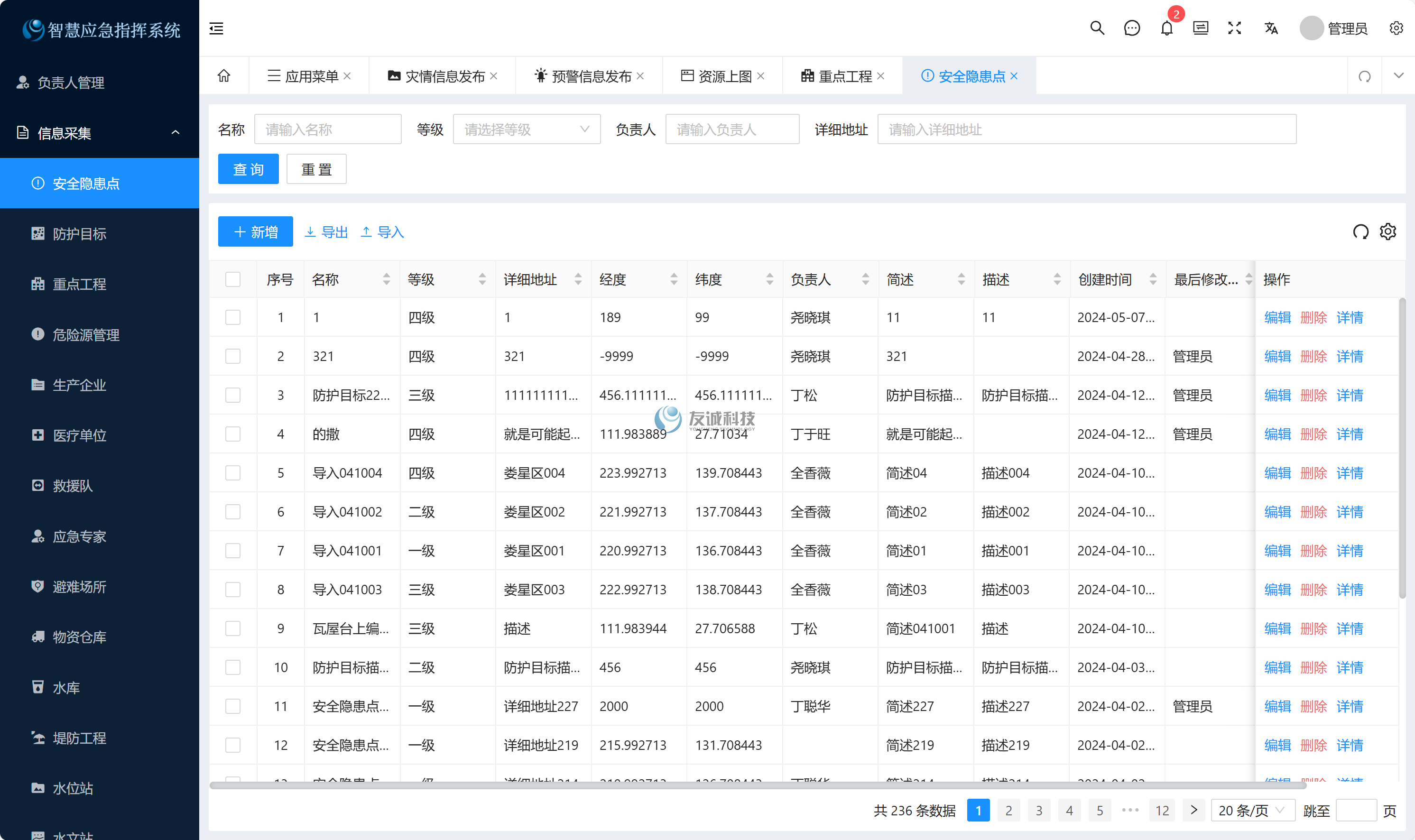
Task: Open the search magnifier icon in header
Action: point(1097,28)
